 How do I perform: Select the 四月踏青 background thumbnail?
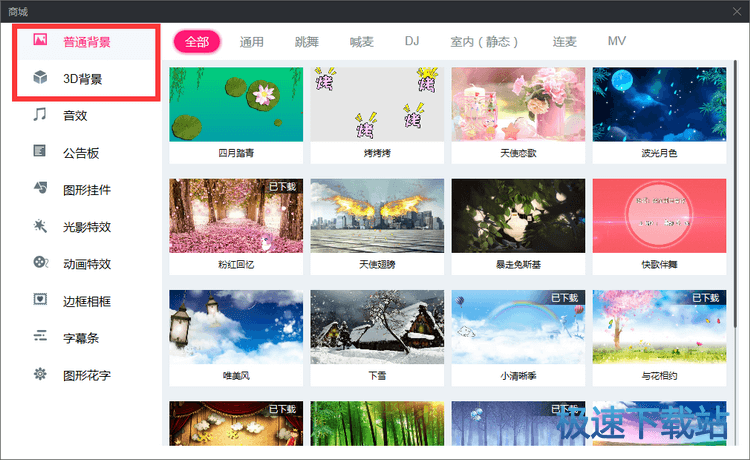[x=236, y=104]
